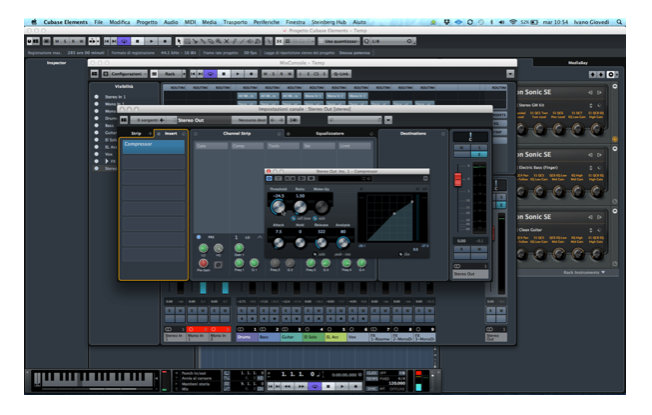Open the Trasporto menu

pos(235,22)
